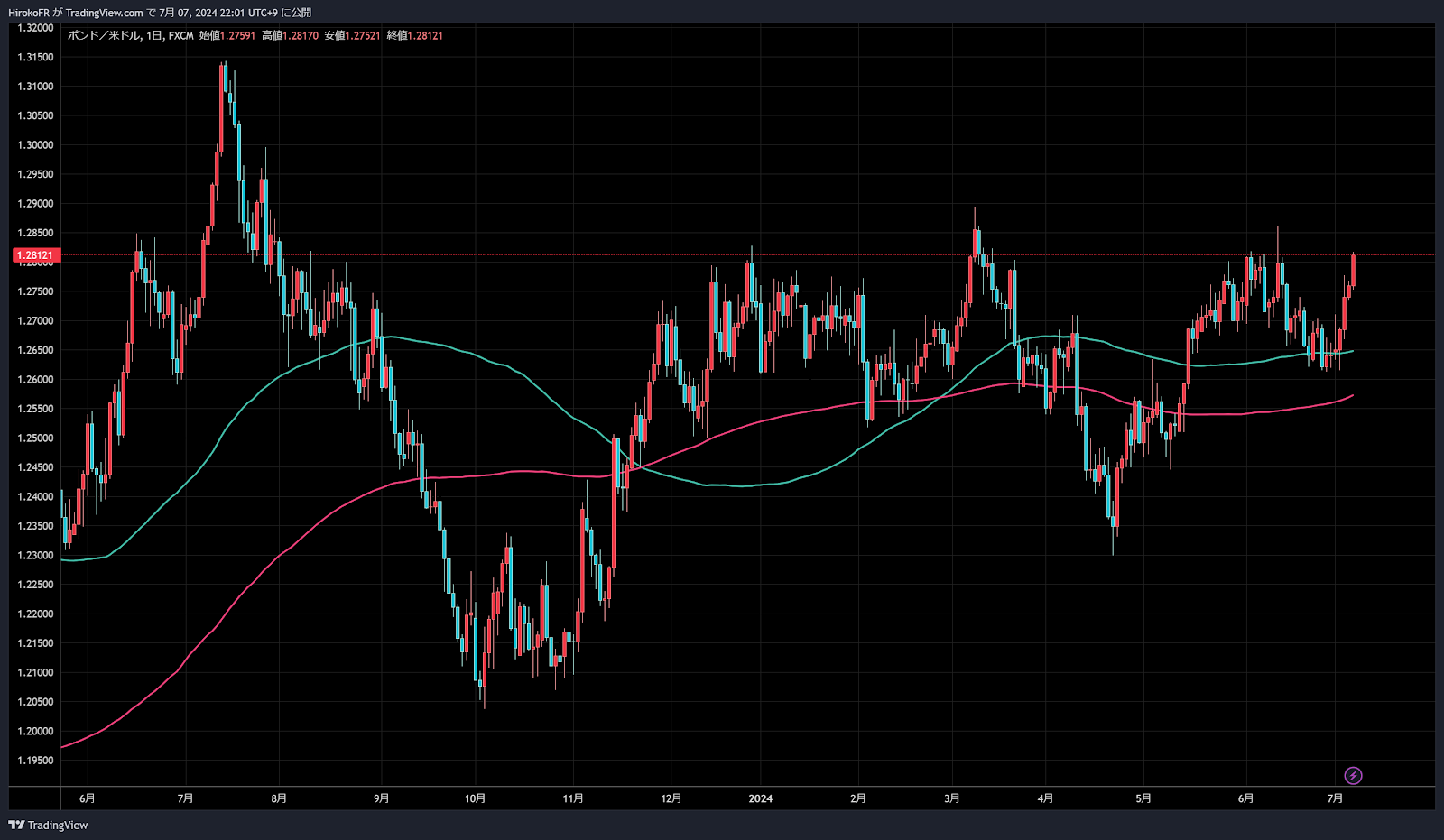Click the 1.21000 price axis label
The width and height of the screenshot is (1444, 840).
(x=35, y=673)
